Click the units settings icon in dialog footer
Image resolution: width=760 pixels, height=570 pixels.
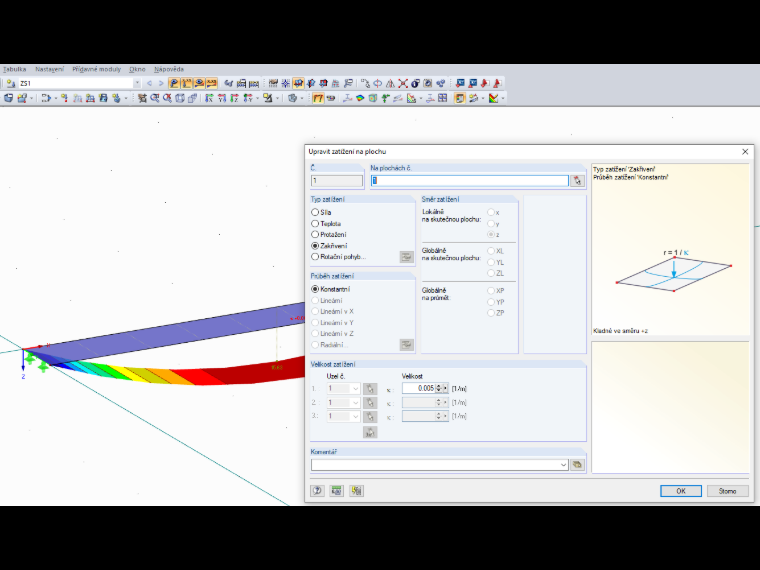(336, 491)
